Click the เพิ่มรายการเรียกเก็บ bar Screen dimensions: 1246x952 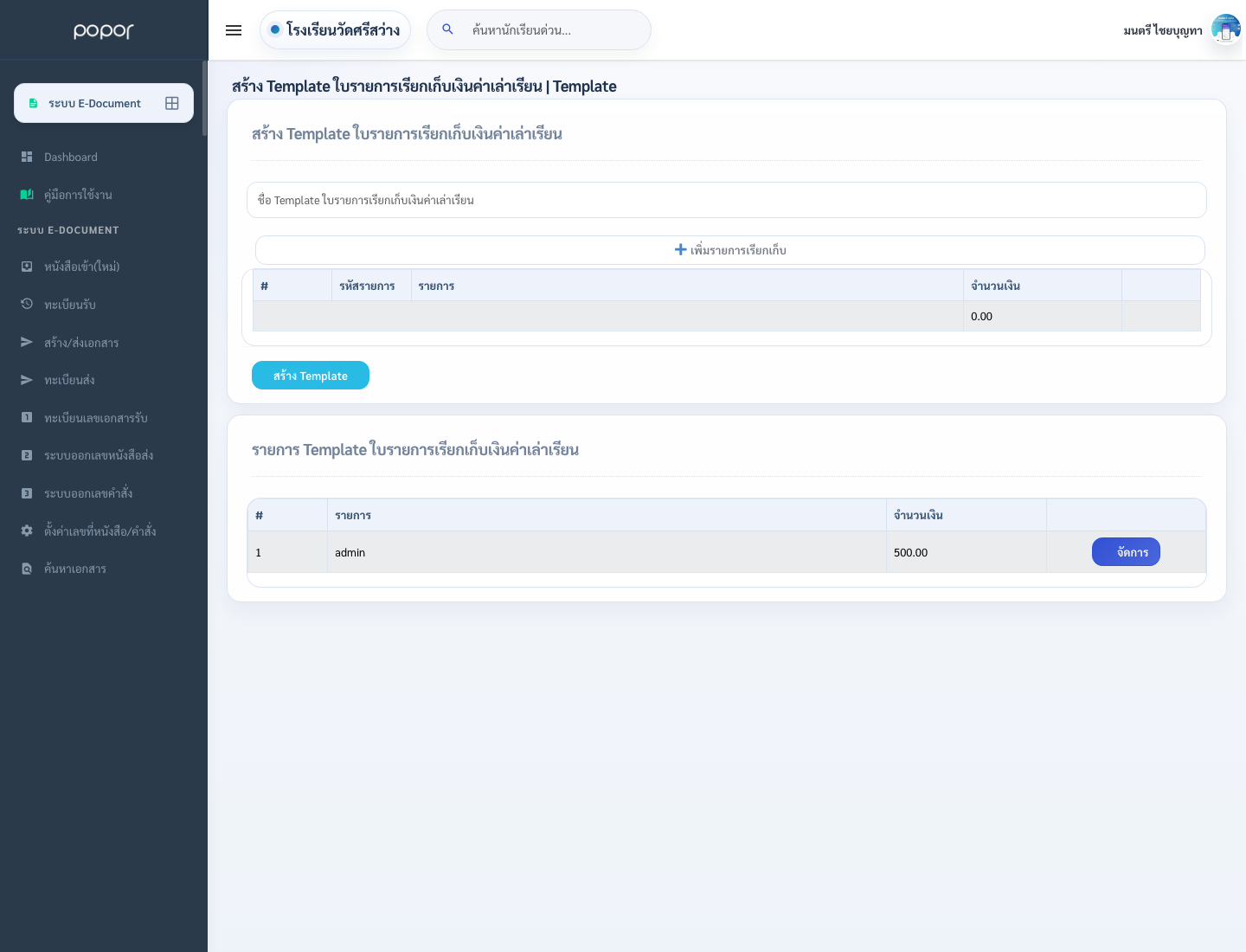730,250
